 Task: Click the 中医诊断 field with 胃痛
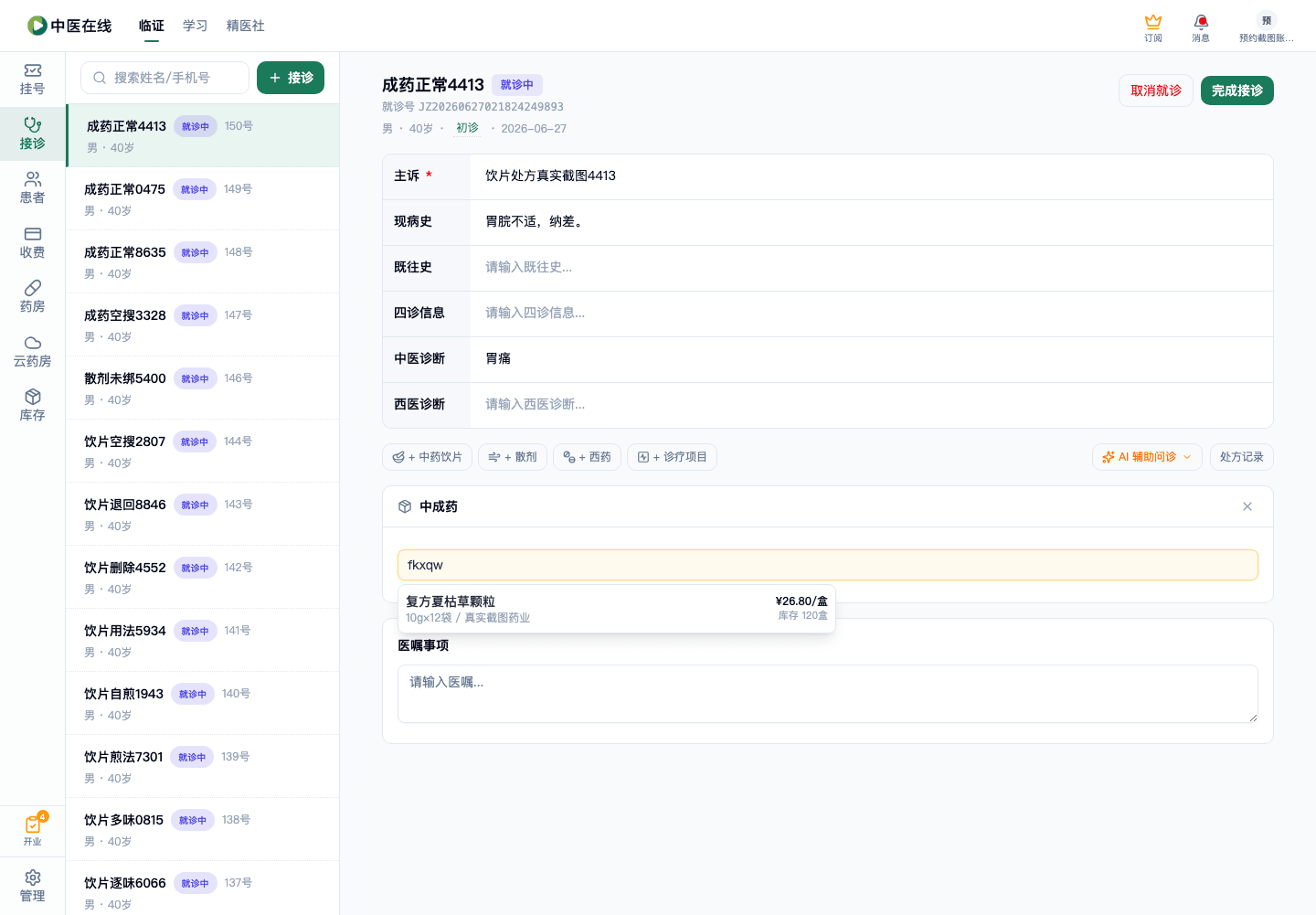tap(872, 359)
